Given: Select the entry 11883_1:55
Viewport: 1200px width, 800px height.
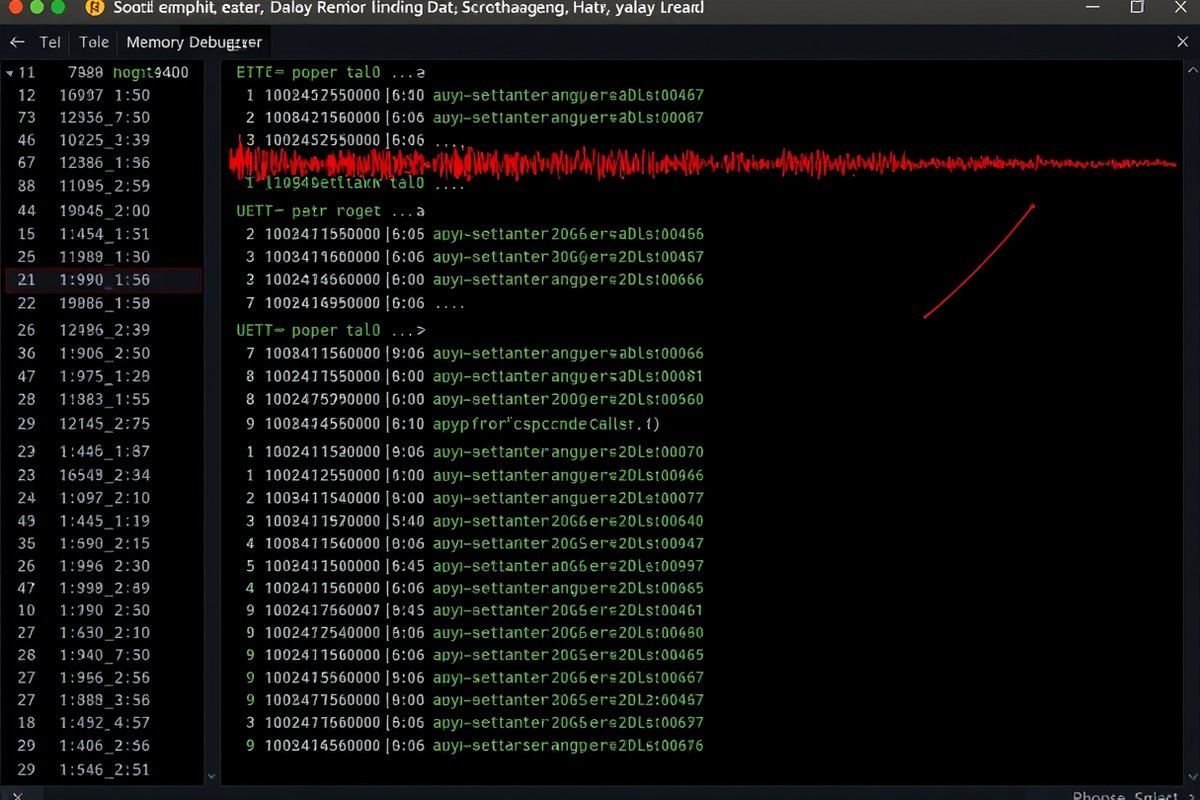Looking at the screenshot, I should (104, 399).
